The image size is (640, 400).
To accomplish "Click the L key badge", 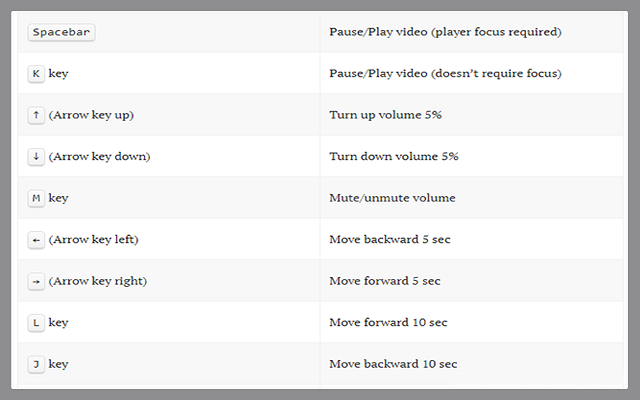I will coord(37,323).
